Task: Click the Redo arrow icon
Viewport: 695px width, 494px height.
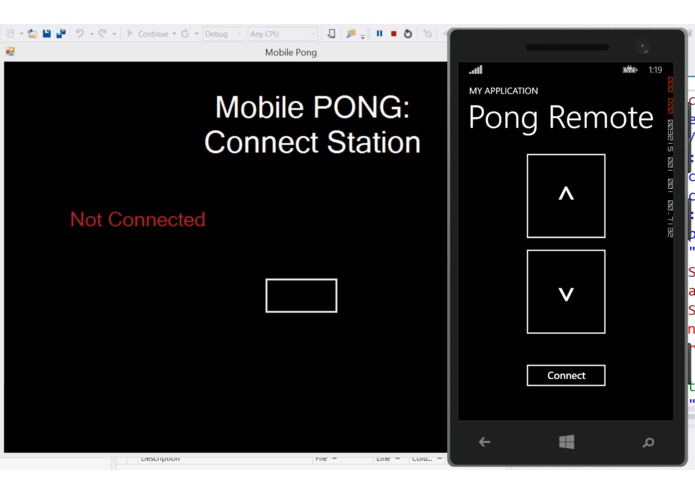Action: [102, 34]
